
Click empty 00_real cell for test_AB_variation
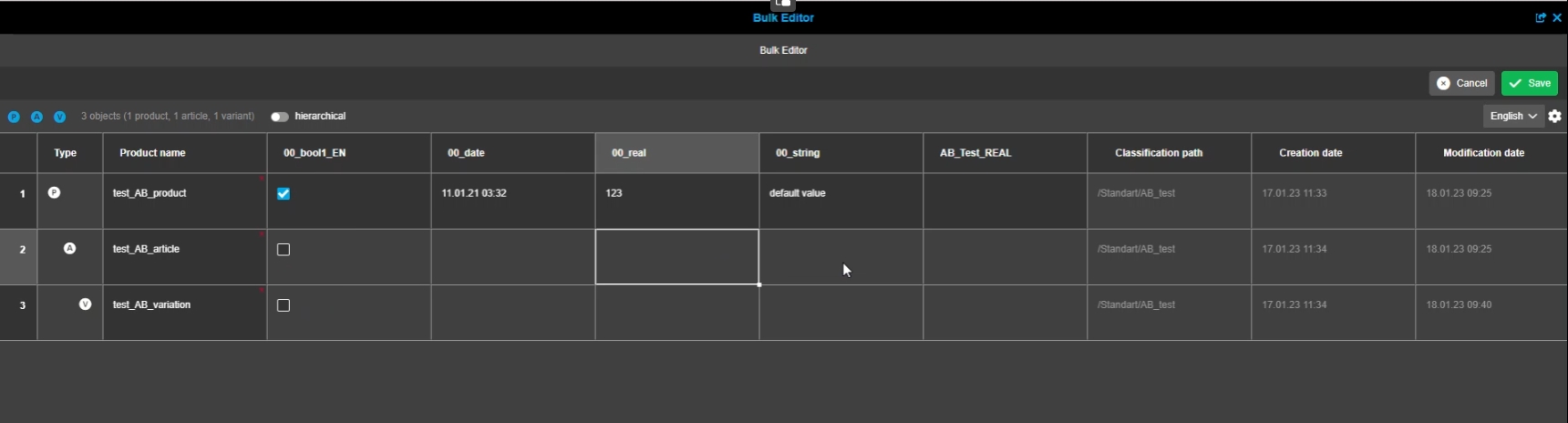tap(677, 313)
